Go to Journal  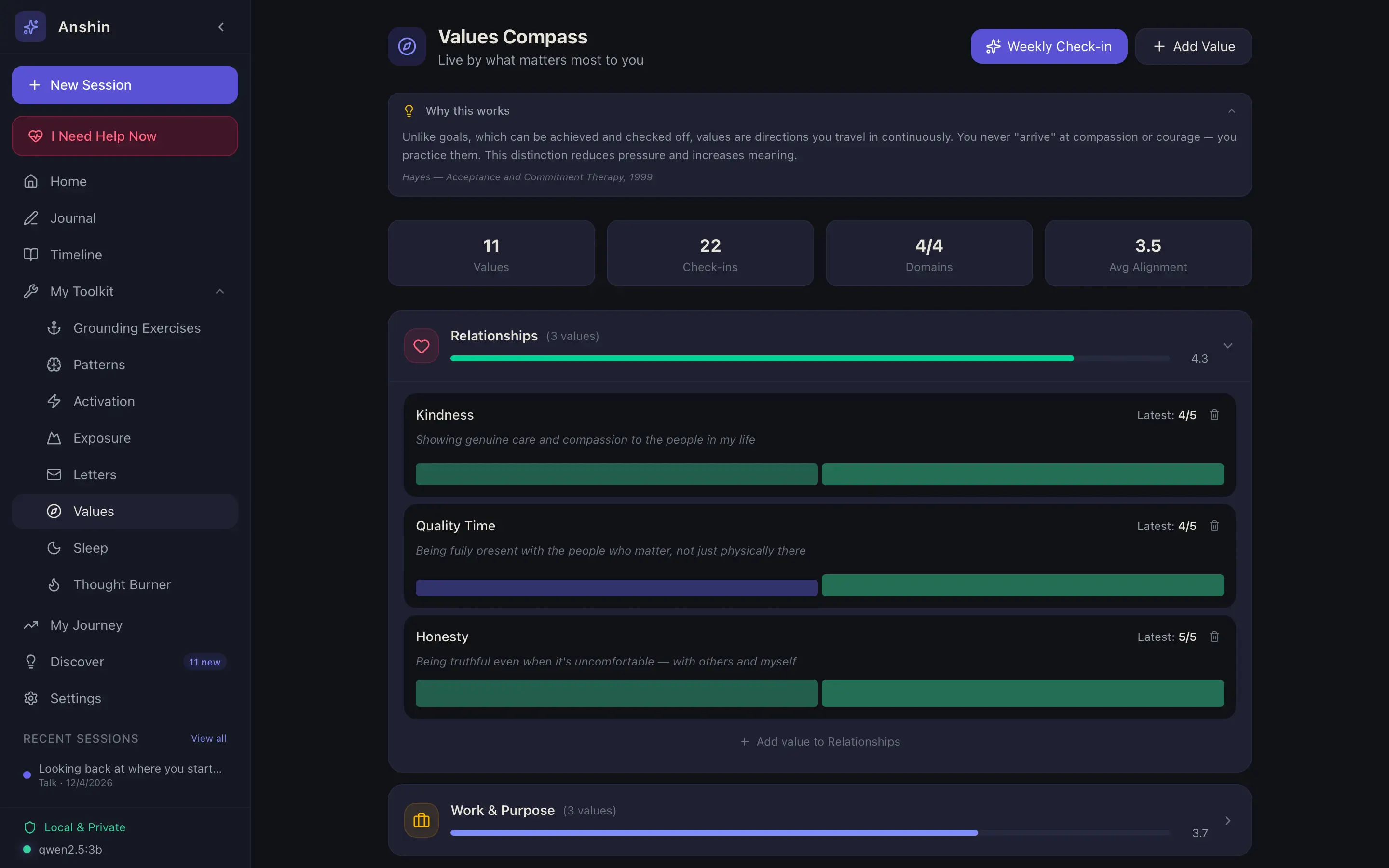point(124,218)
